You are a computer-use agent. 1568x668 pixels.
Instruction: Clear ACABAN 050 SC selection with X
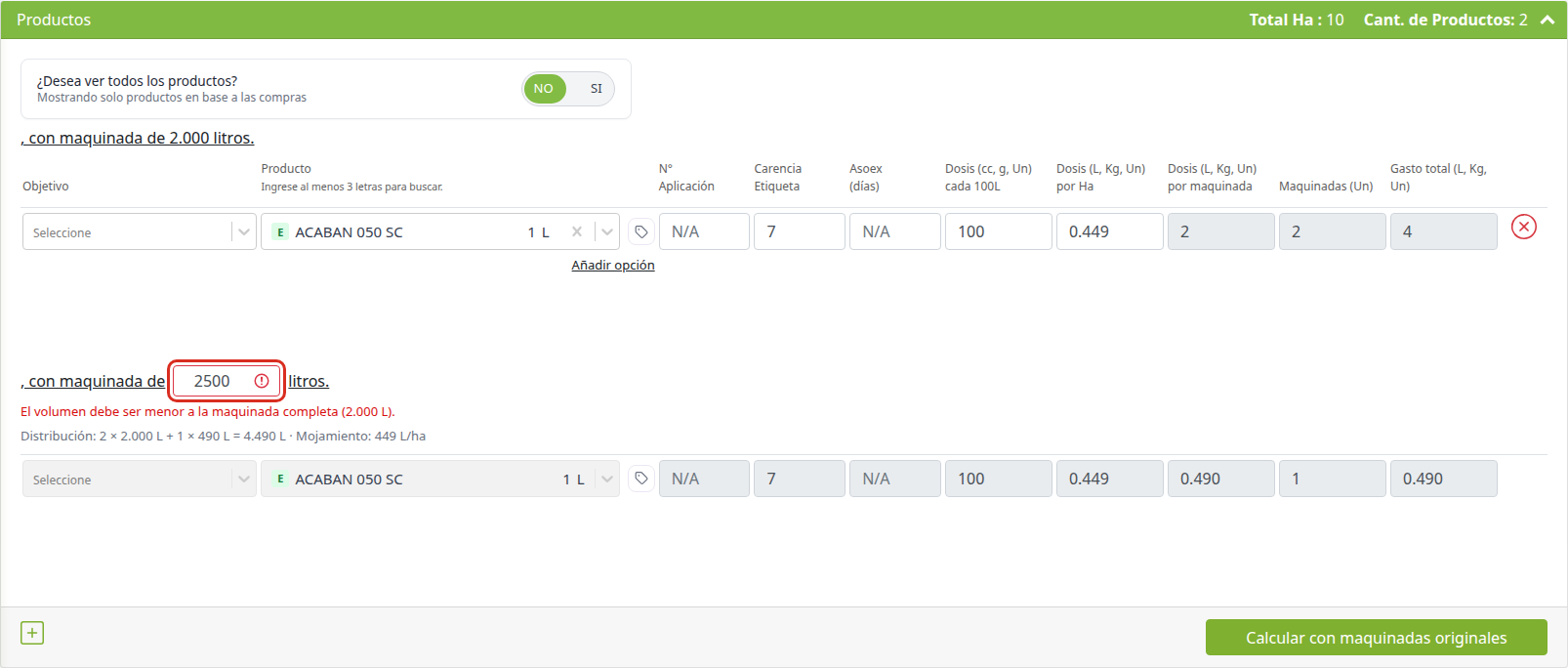pyautogui.click(x=577, y=231)
